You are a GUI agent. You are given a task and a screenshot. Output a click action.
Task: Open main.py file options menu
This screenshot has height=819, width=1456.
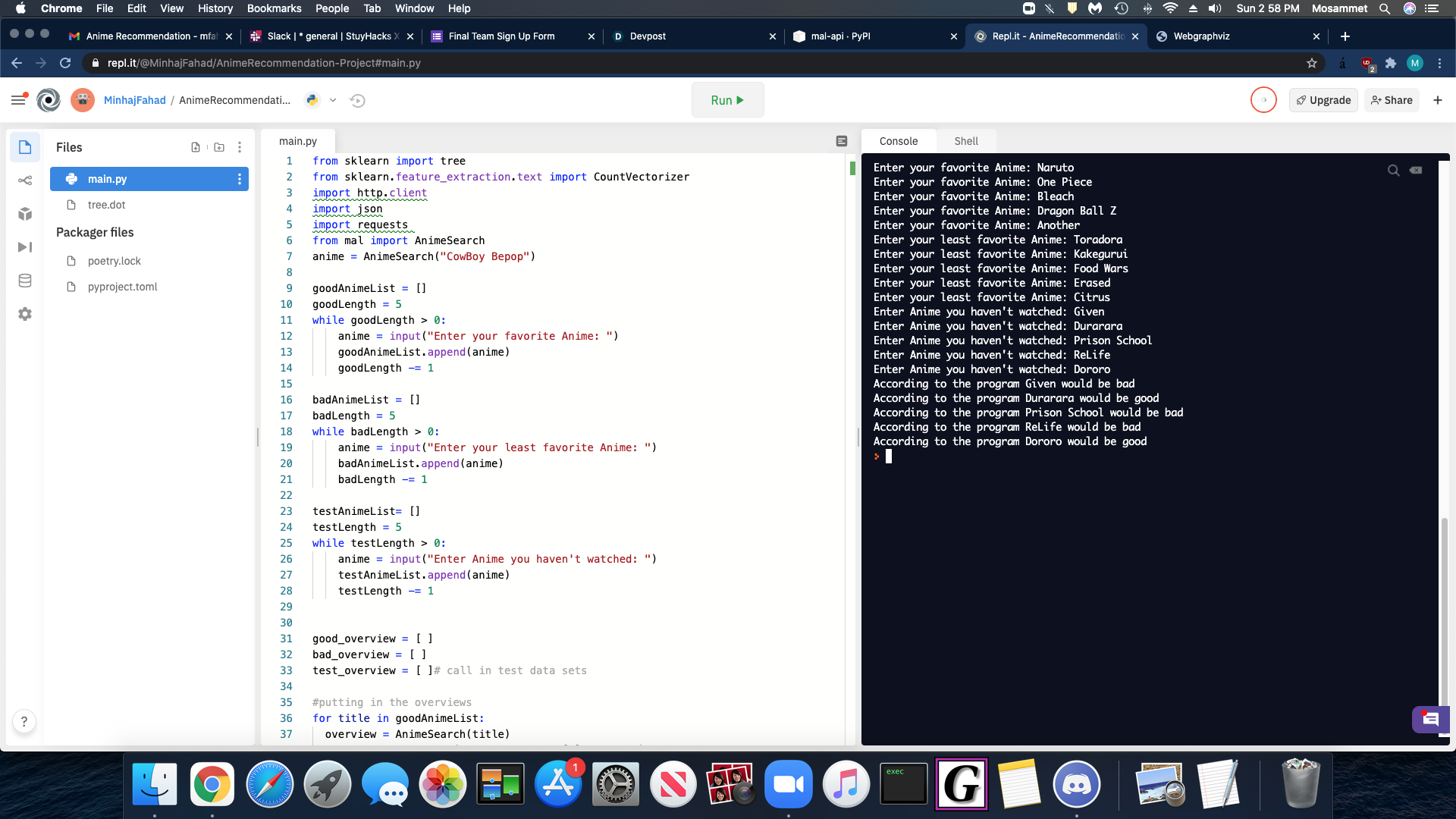pyautogui.click(x=240, y=179)
